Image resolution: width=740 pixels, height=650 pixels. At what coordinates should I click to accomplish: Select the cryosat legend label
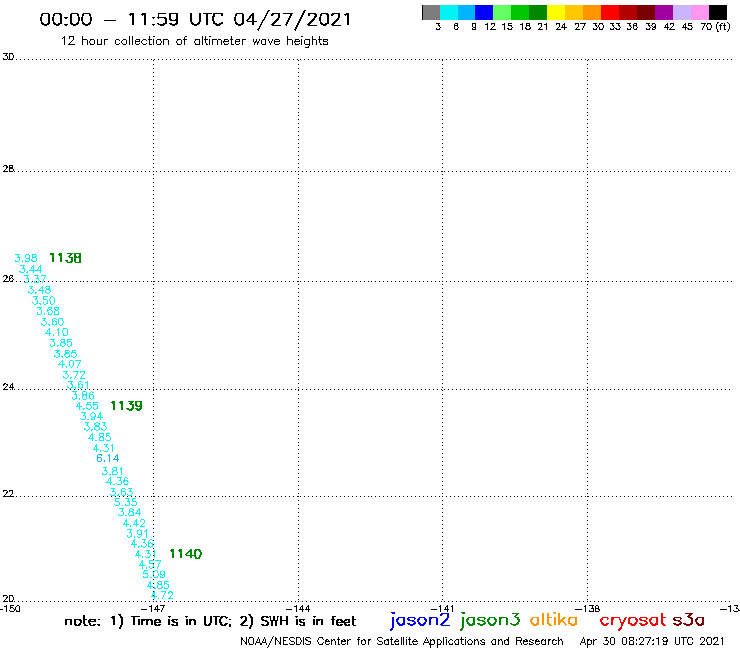(632, 620)
